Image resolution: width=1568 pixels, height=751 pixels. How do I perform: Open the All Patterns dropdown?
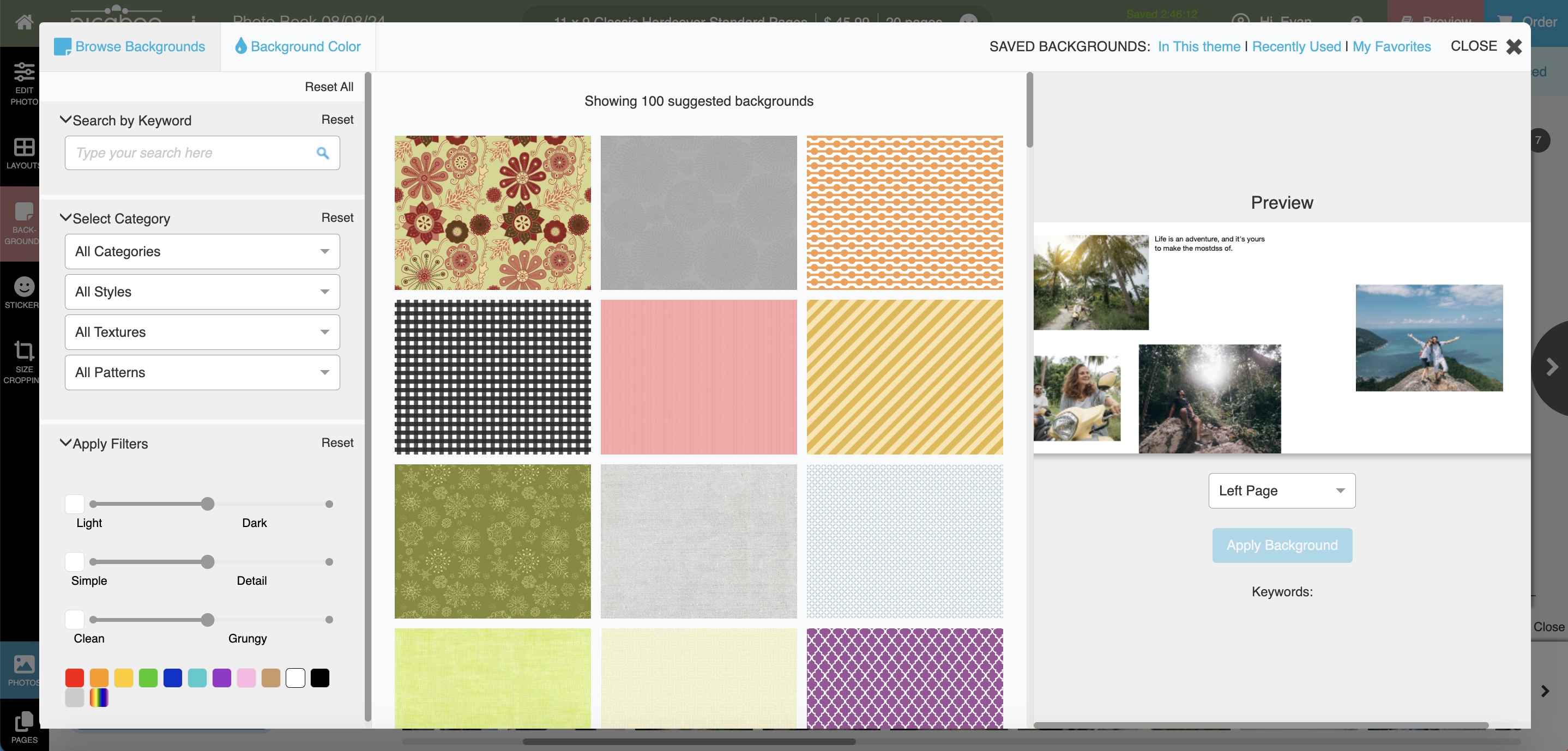pyautogui.click(x=202, y=372)
